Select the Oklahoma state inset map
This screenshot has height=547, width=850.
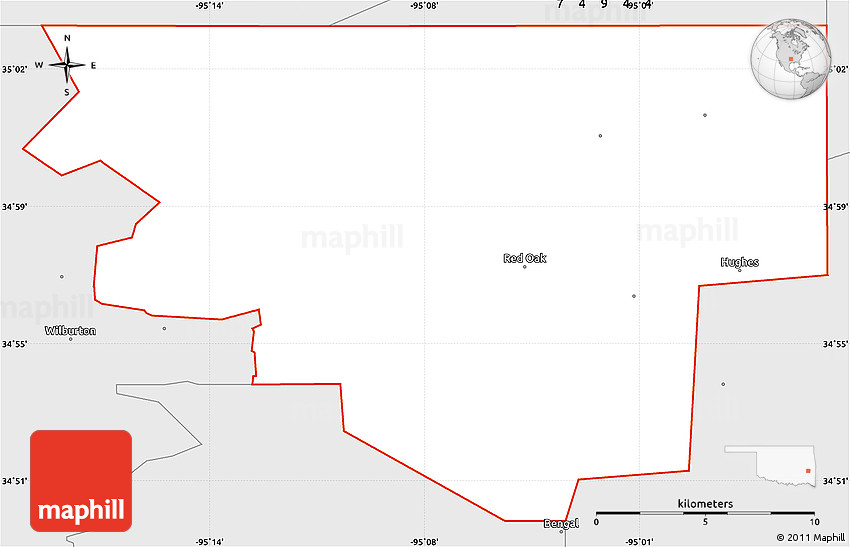[770, 466]
